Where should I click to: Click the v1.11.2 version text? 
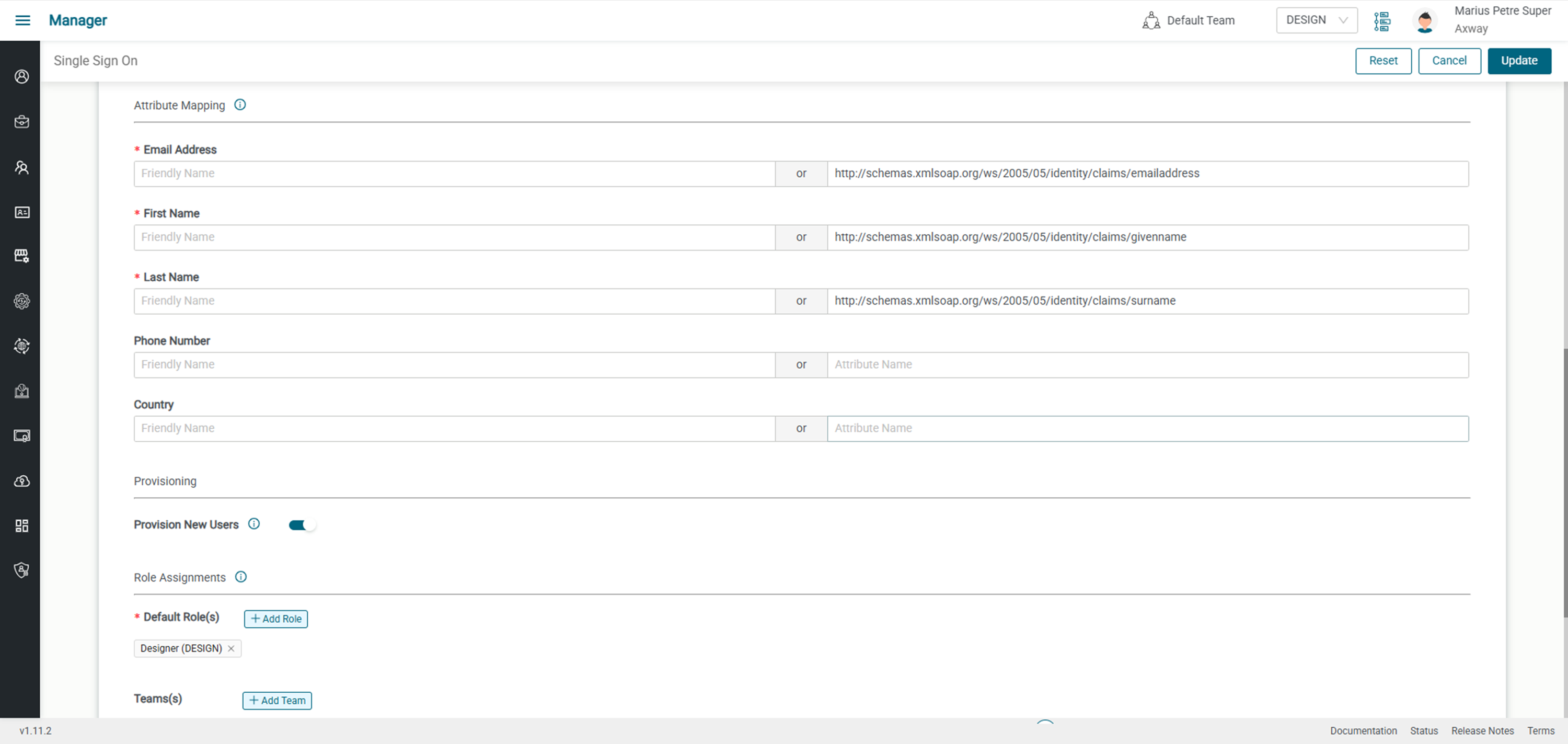coord(36,730)
